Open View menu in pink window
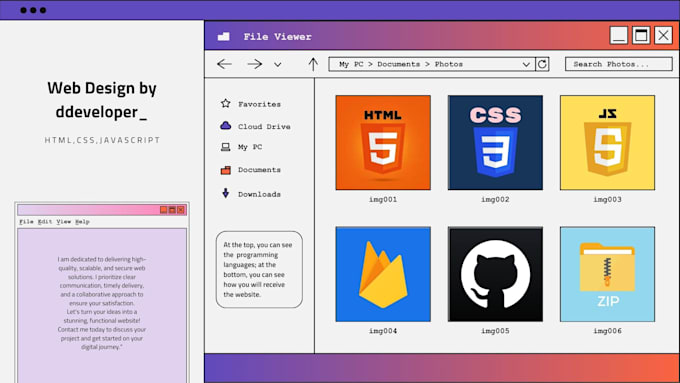Image resolution: width=680 pixels, height=383 pixels. 64,222
